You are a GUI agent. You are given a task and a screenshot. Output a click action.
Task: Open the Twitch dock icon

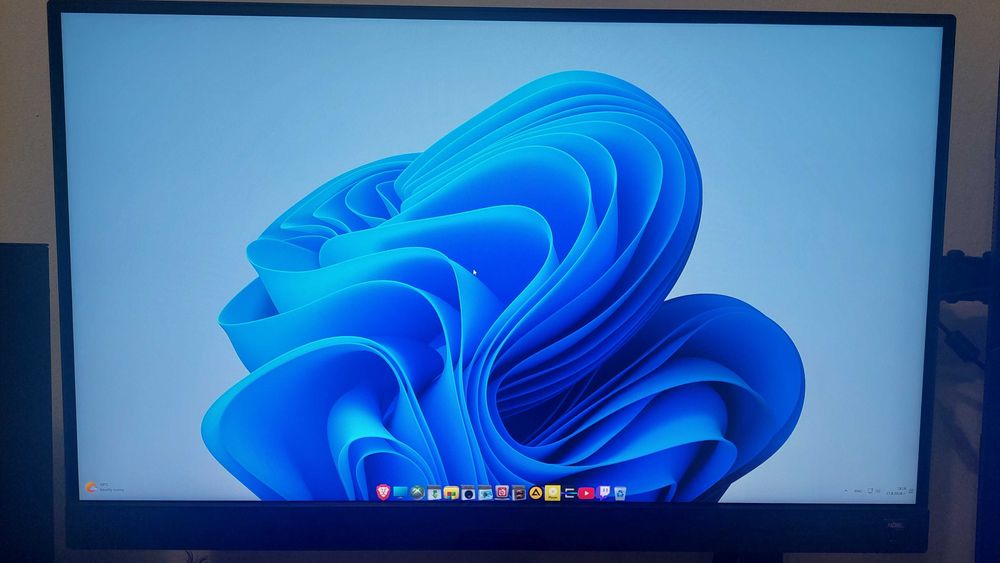(603, 492)
